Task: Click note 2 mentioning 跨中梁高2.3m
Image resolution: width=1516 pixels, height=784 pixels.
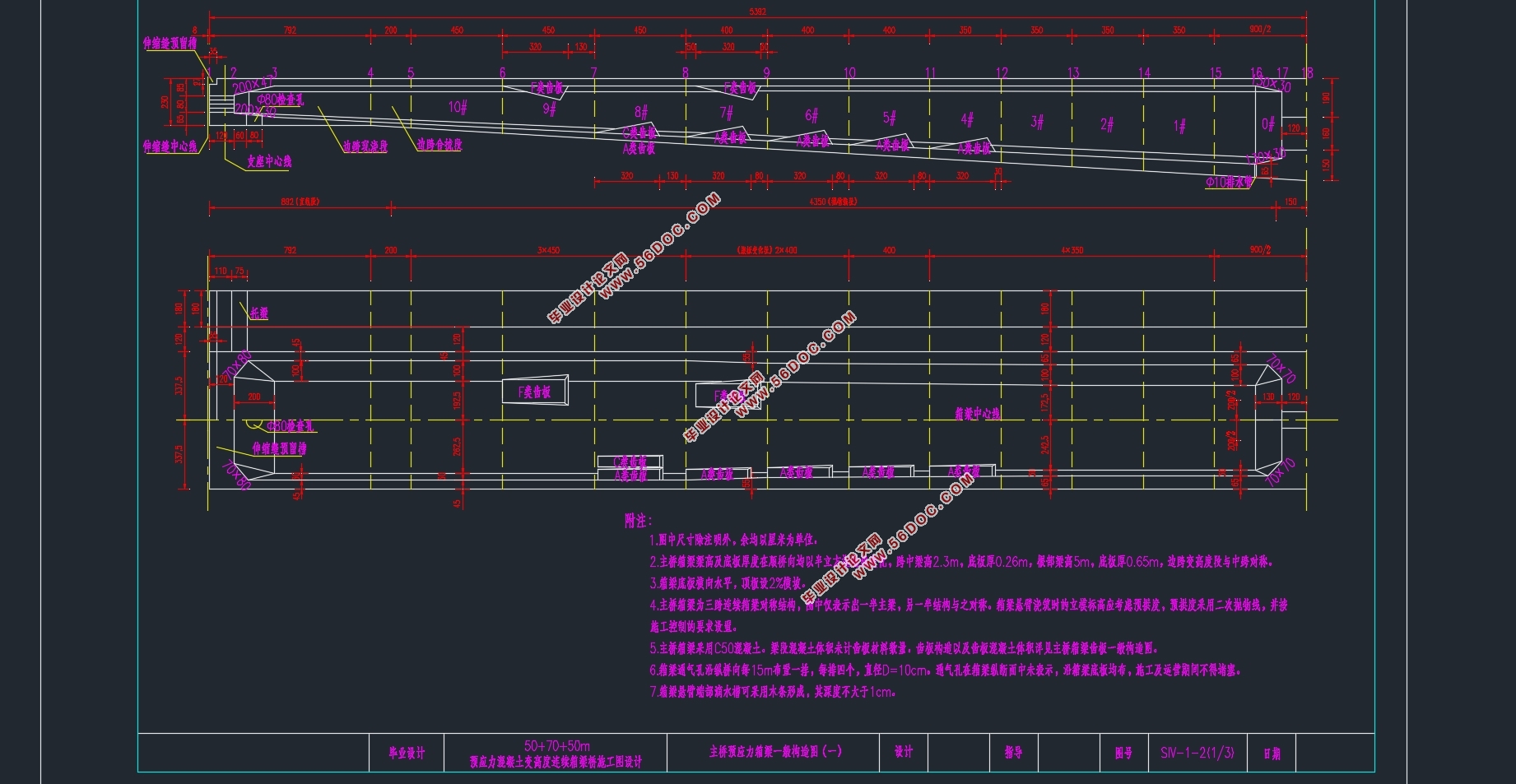Action: point(962,562)
